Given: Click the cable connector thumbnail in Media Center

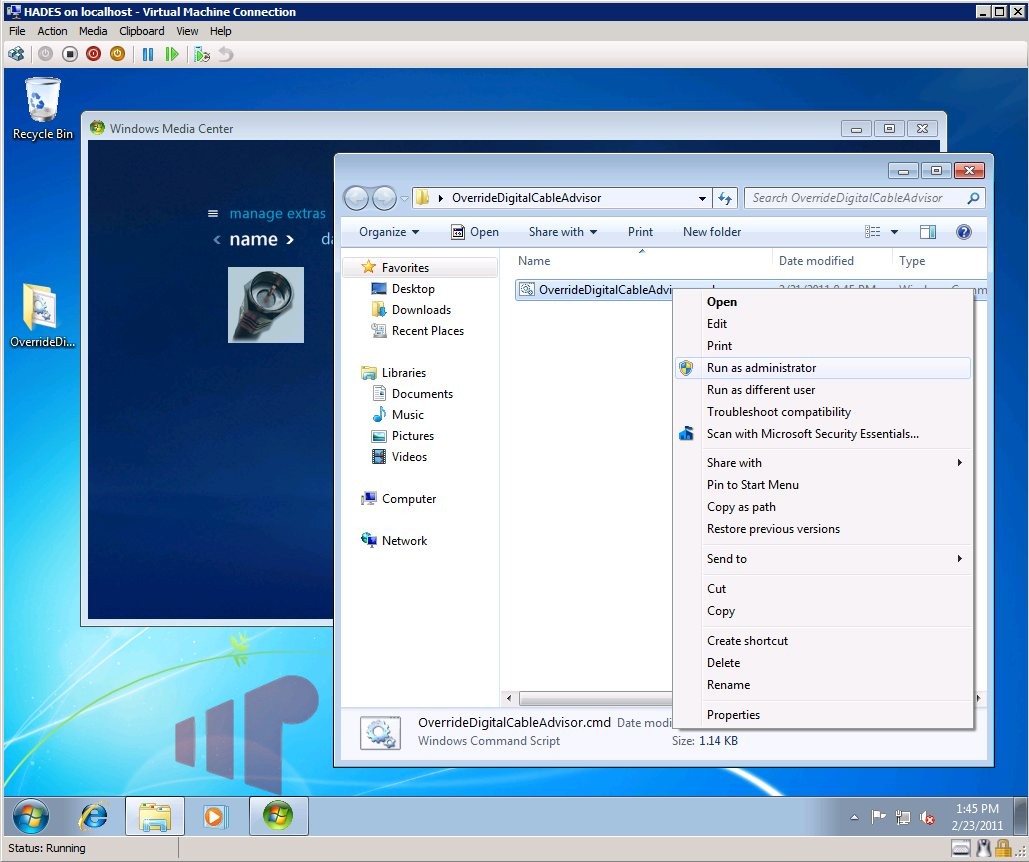Looking at the screenshot, I should coord(266,304).
